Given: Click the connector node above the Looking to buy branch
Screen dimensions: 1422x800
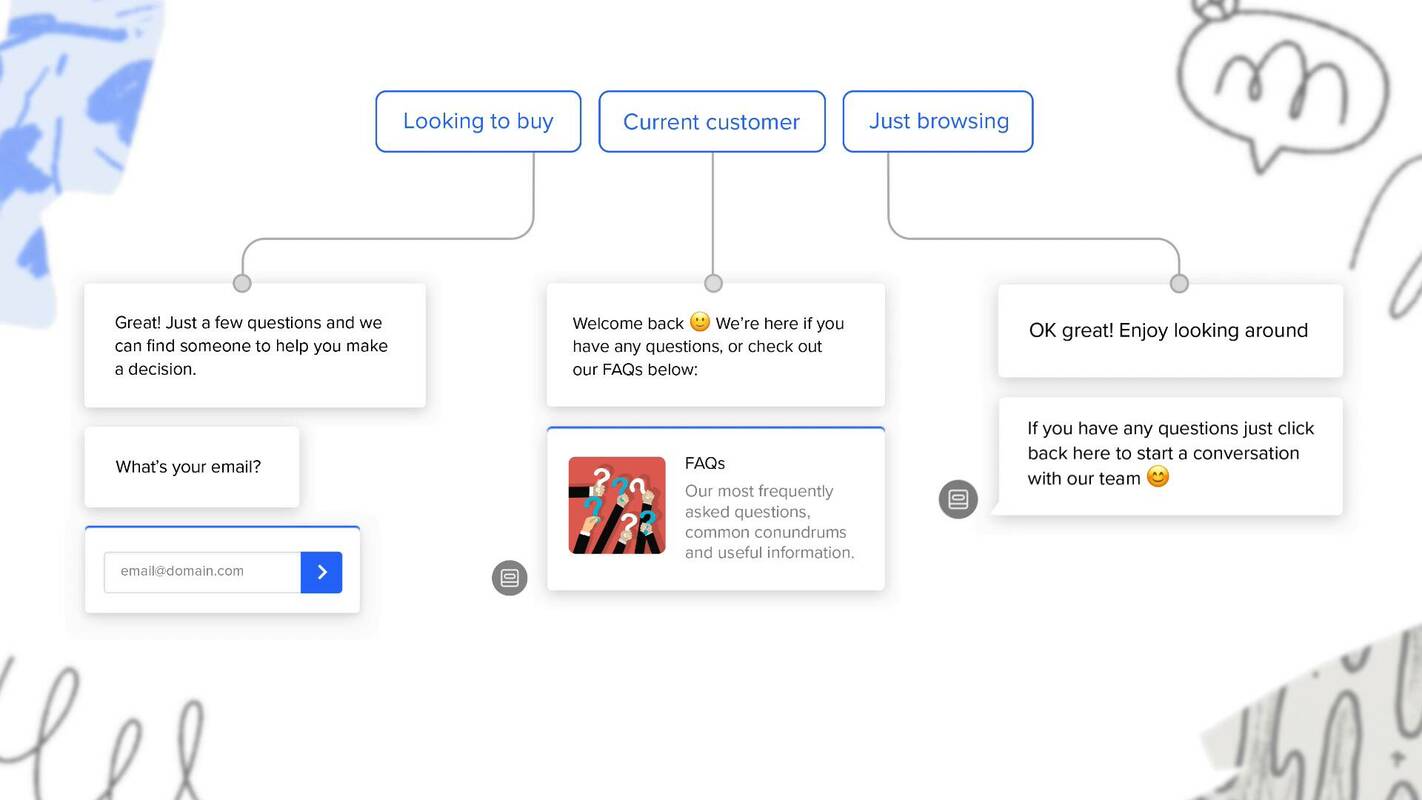Looking at the screenshot, I should click(242, 283).
